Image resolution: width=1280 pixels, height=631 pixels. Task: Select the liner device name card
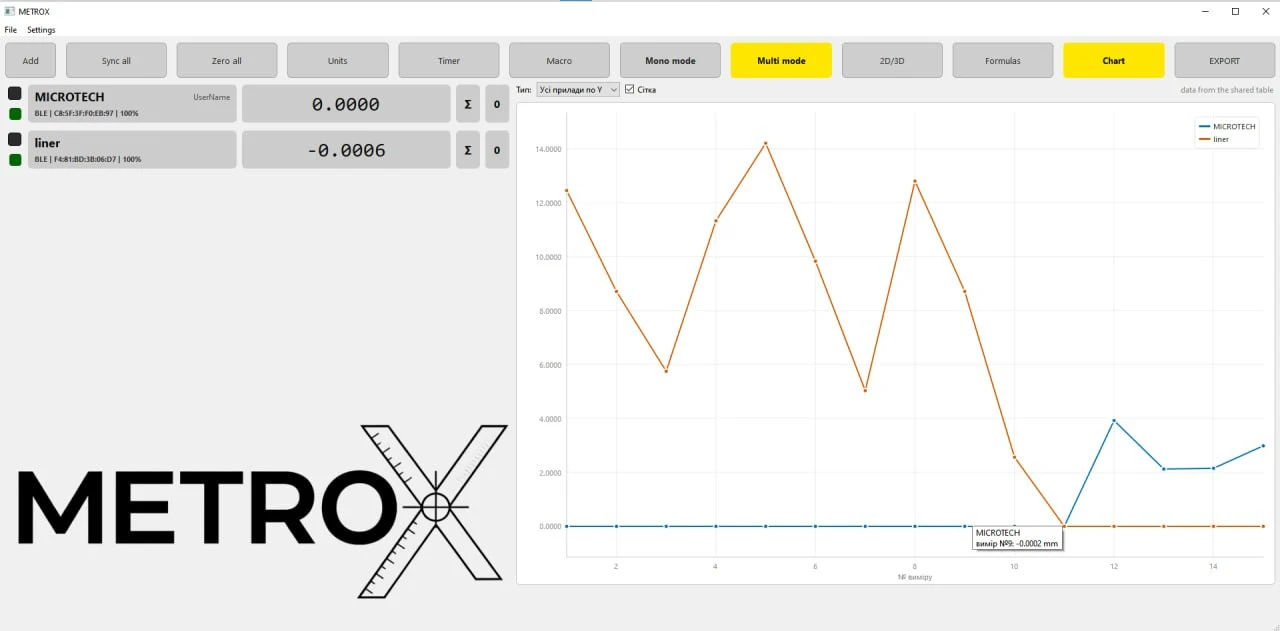click(x=132, y=150)
